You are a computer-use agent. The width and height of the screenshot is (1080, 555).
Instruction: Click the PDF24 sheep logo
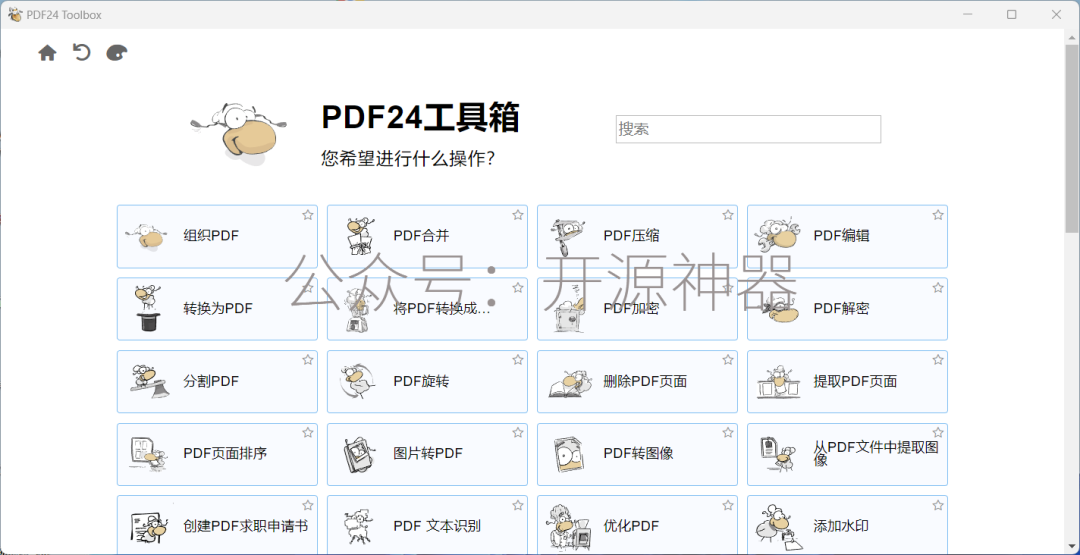238,133
